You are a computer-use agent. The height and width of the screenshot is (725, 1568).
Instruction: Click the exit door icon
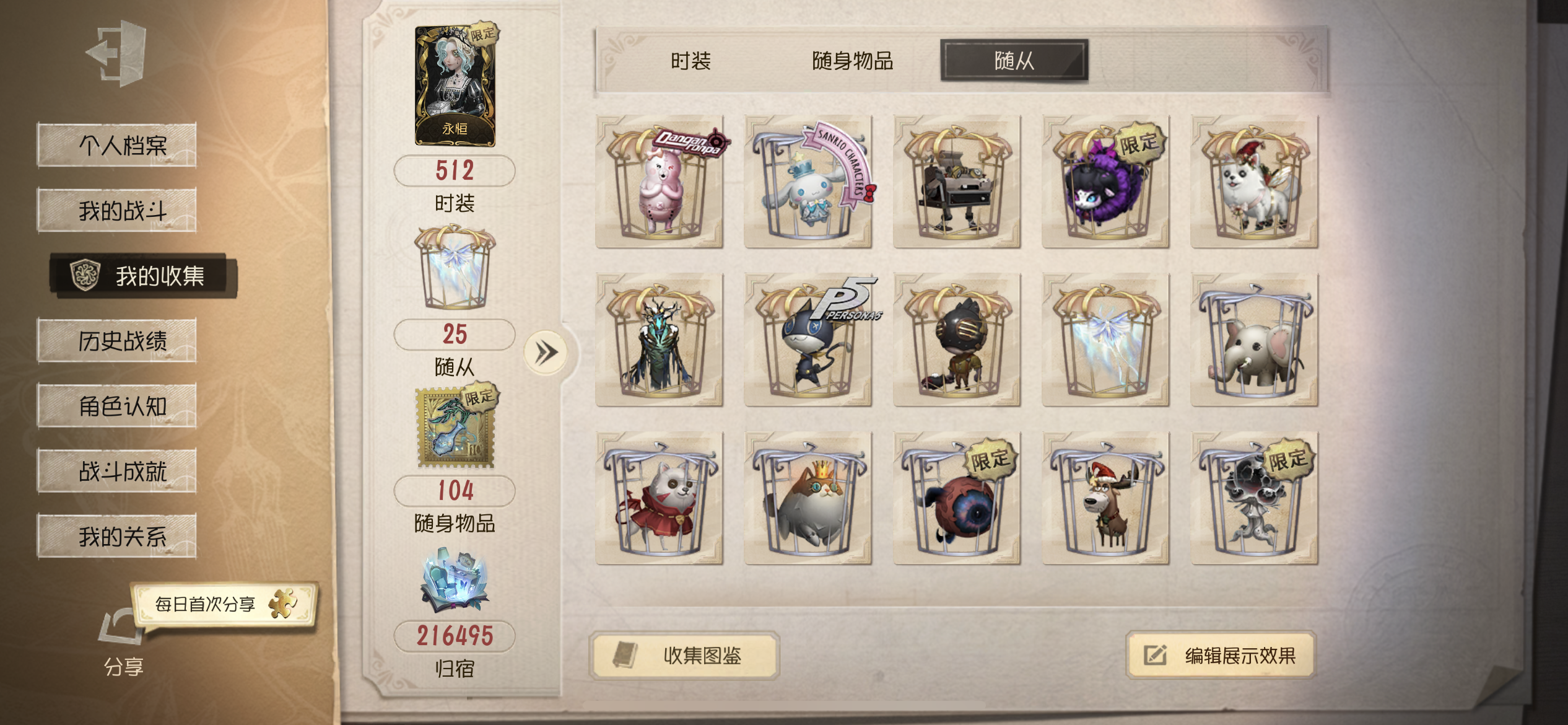(x=117, y=53)
